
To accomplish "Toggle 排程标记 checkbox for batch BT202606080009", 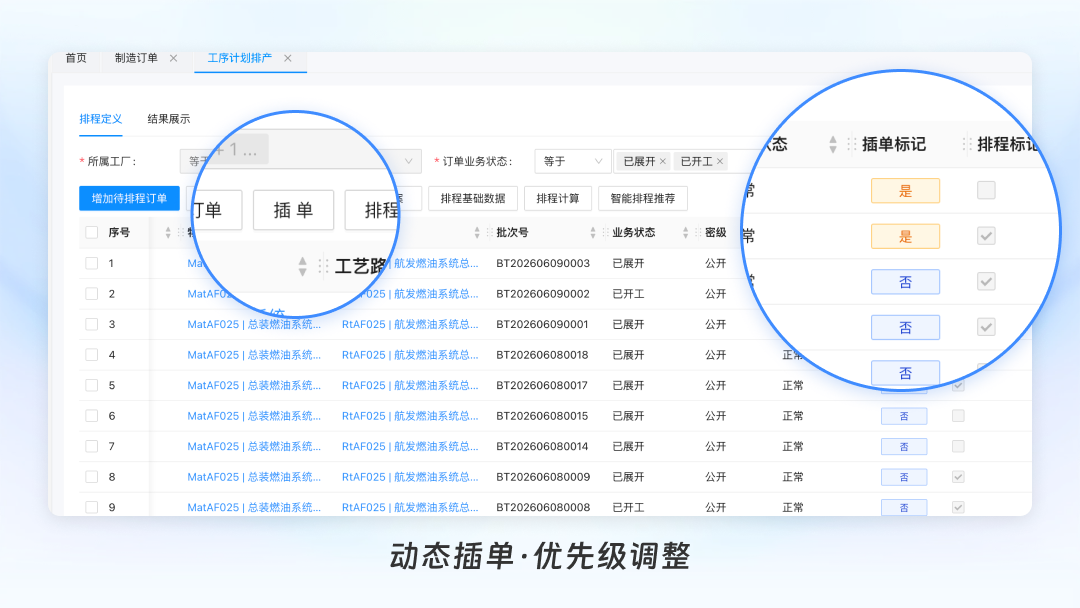I will pyautogui.click(x=958, y=477).
